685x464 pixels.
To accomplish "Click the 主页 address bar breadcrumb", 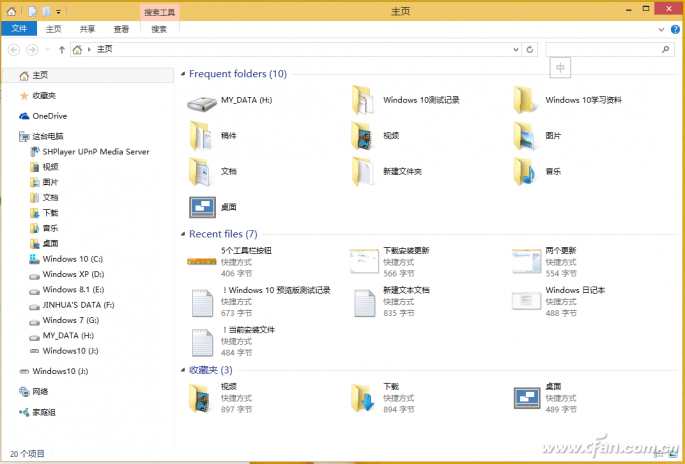I will coord(104,49).
